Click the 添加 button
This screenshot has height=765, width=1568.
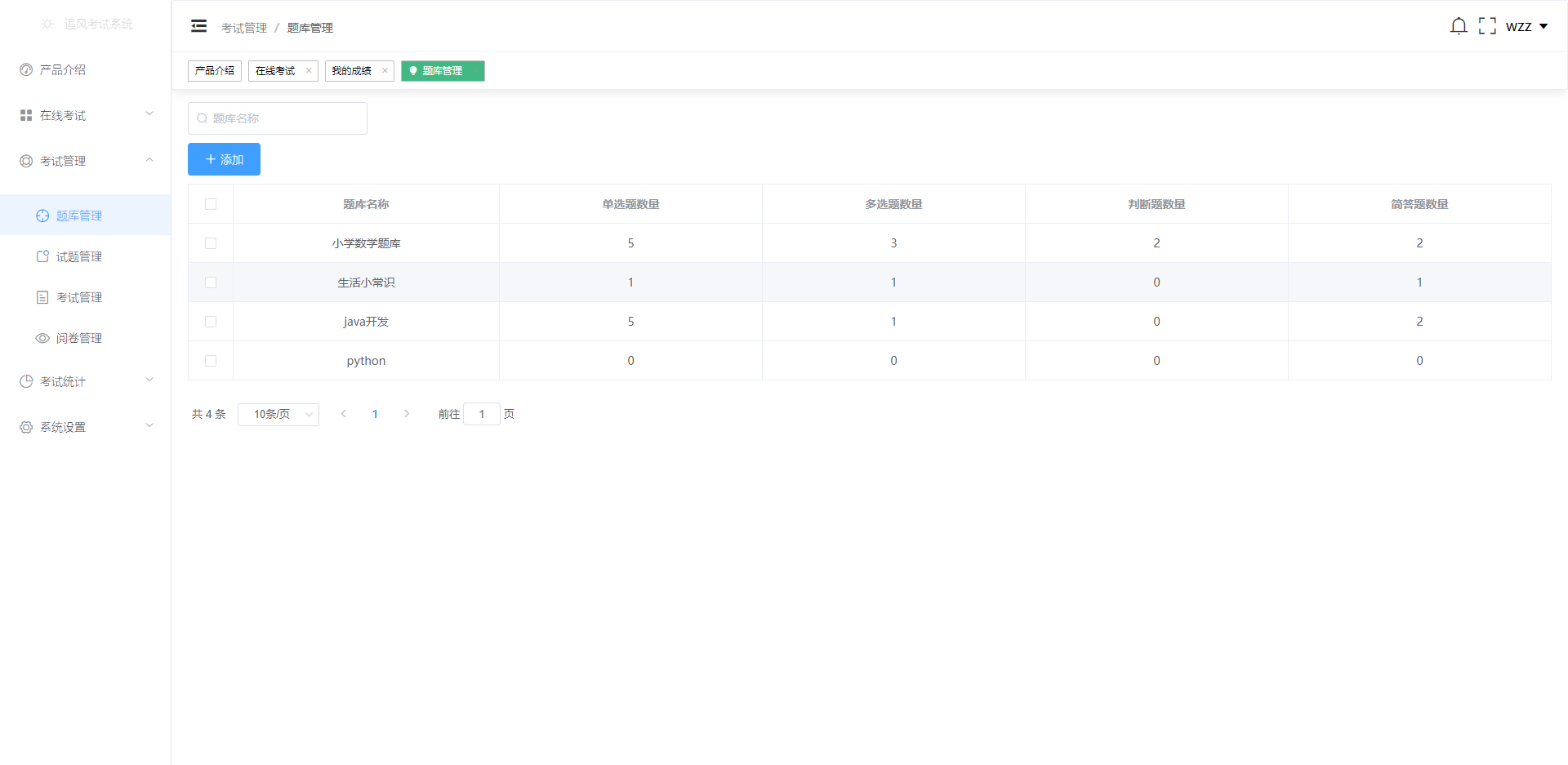[224, 159]
